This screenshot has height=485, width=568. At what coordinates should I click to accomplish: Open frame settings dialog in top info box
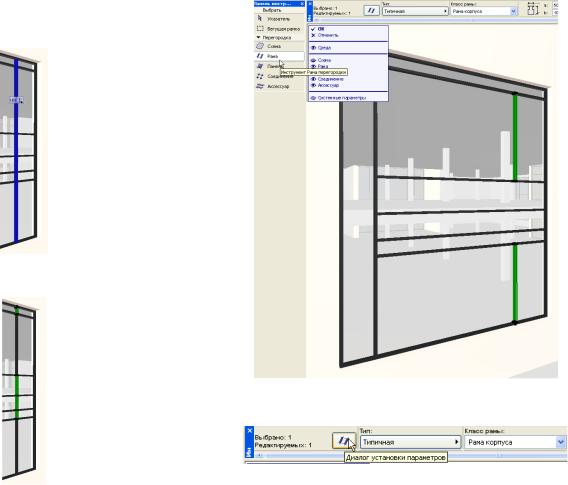tap(371, 11)
